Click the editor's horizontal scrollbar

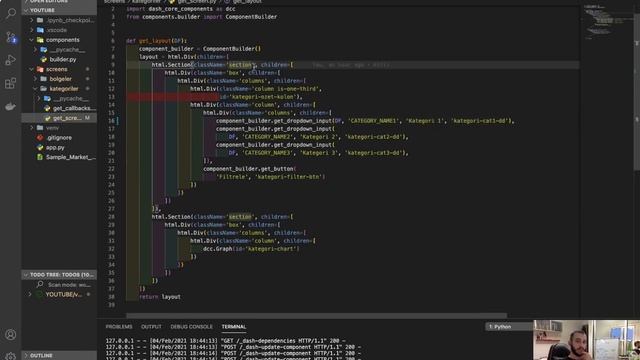click(316, 316)
